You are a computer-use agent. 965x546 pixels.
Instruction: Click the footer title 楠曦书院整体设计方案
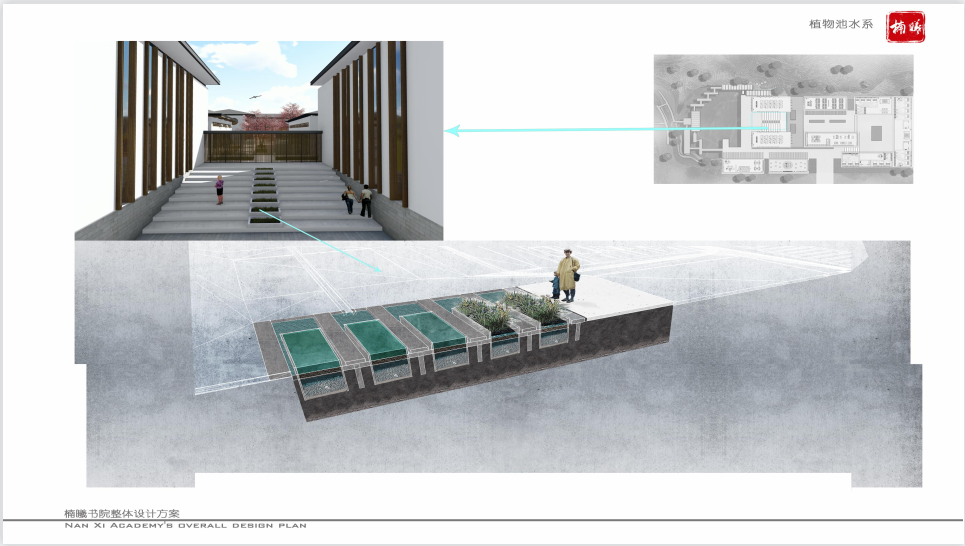122,512
